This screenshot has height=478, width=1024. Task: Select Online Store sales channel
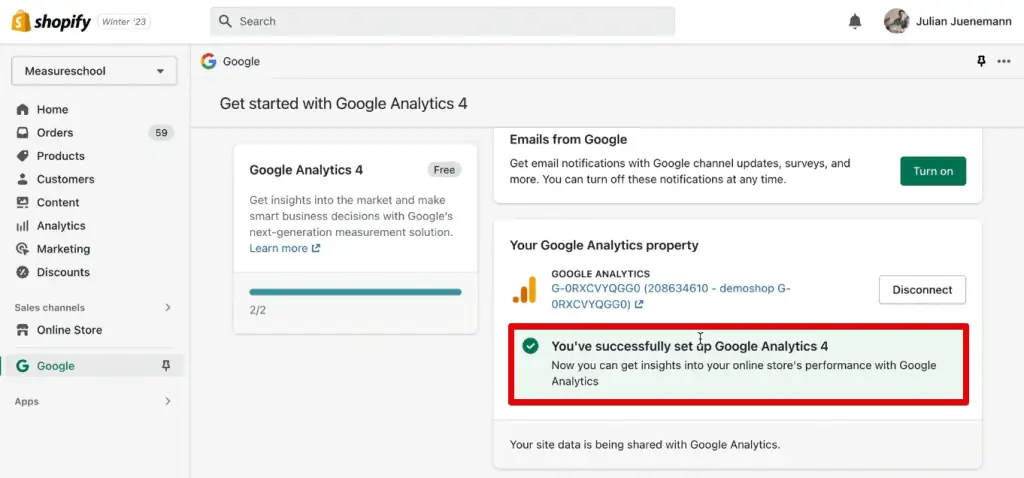69,330
